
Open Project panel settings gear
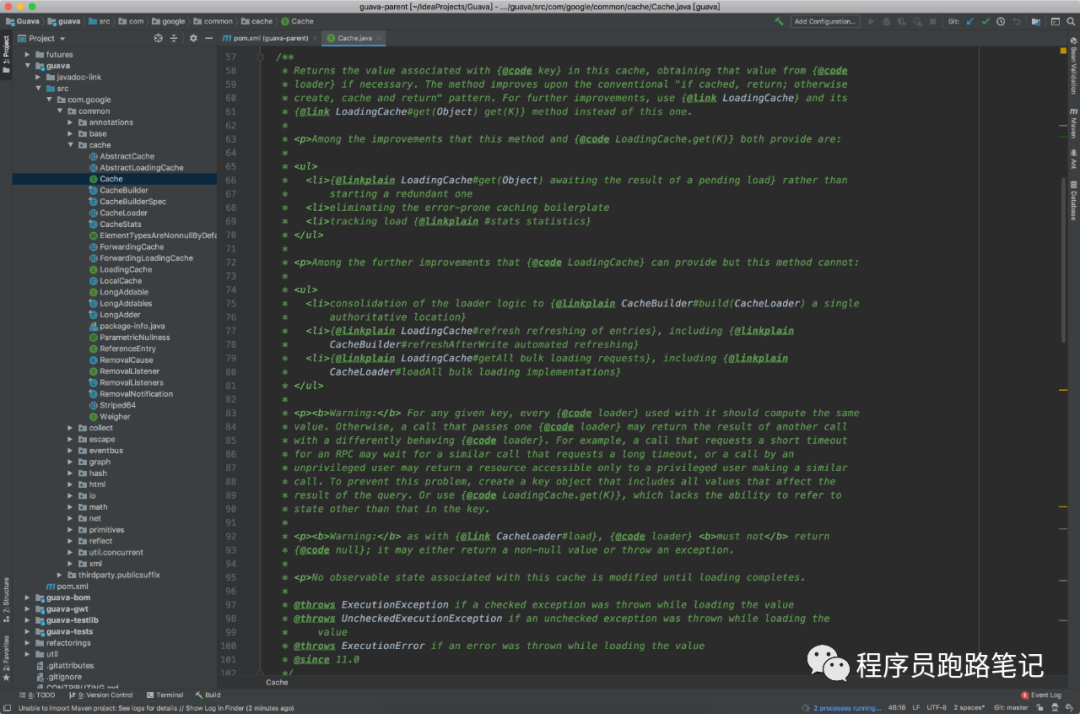193,39
